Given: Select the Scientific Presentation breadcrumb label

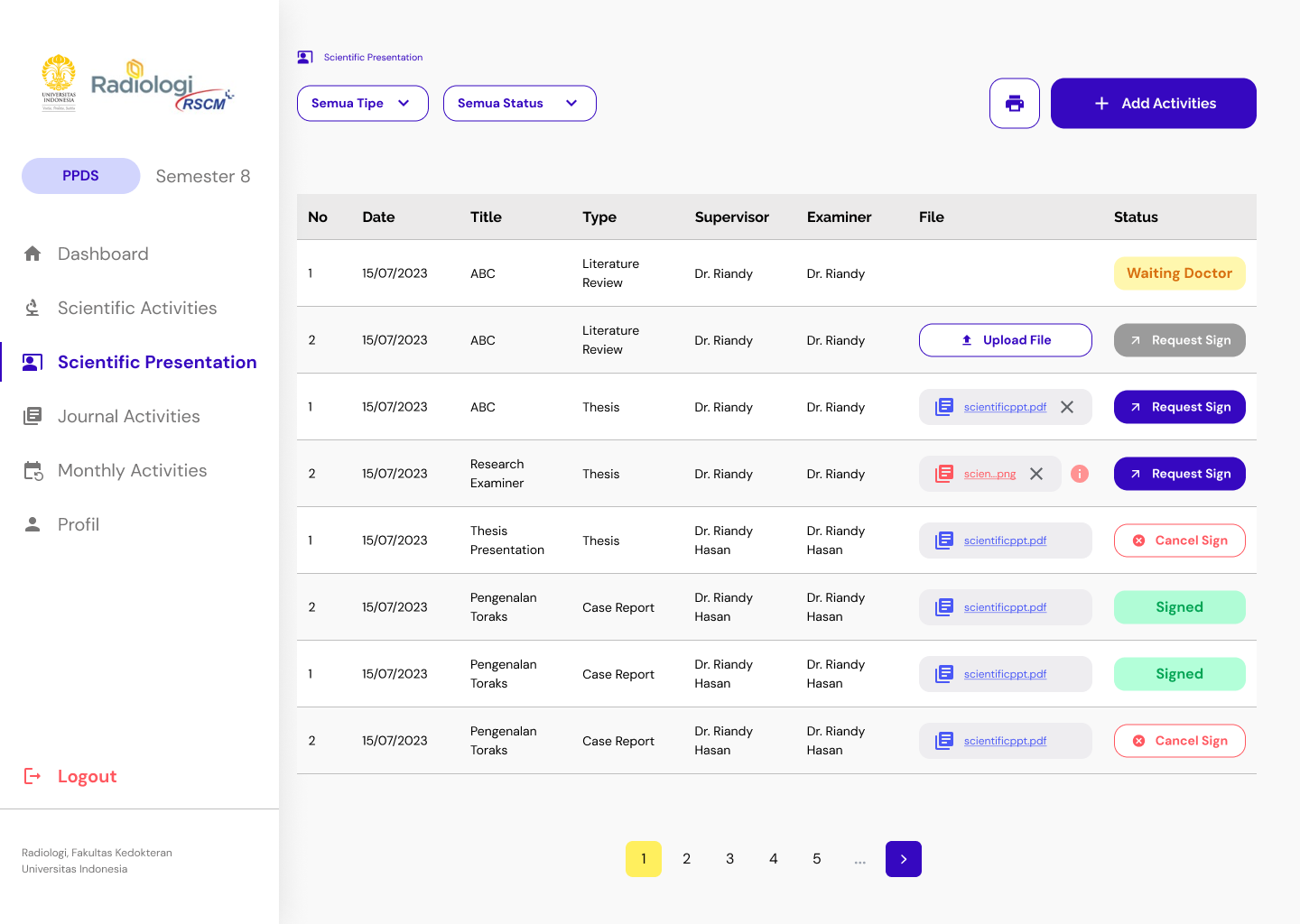Looking at the screenshot, I should tap(374, 57).
